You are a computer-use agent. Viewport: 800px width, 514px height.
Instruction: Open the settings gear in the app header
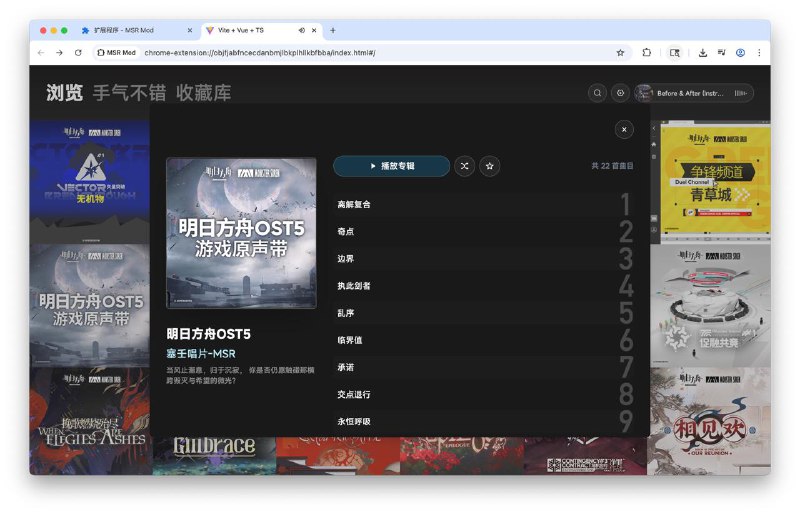pyautogui.click(x=620, y=93)
